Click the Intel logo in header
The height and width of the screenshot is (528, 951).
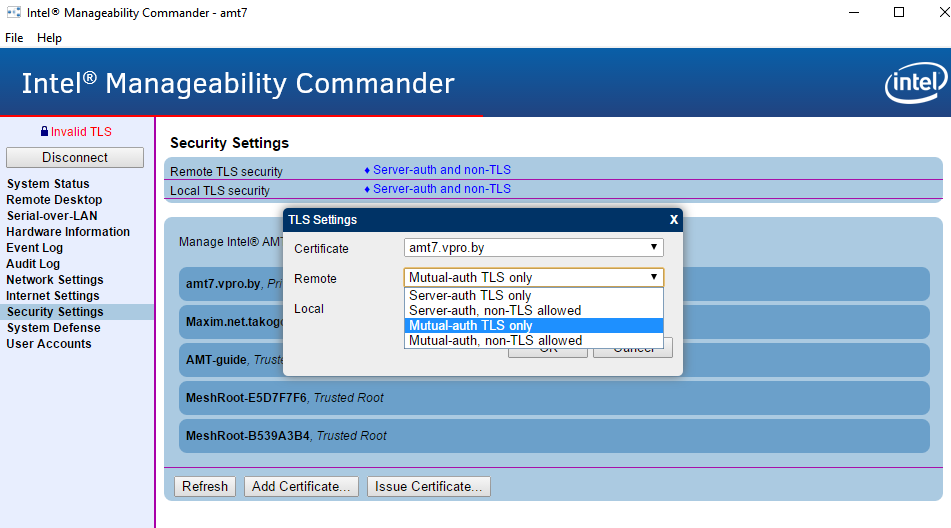coord(916,82)
